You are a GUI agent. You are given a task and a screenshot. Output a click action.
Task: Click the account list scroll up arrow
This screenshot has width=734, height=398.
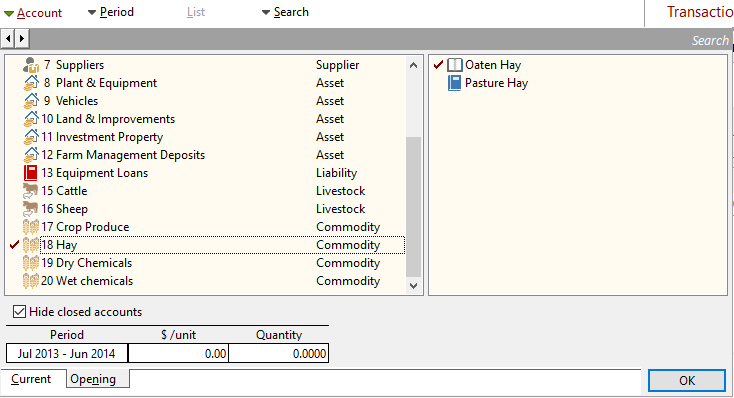(413, 65)
